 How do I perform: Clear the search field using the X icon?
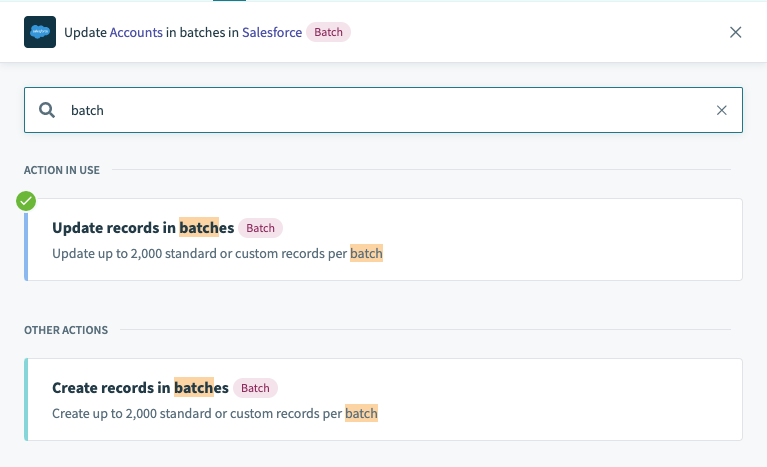[722, 110]
